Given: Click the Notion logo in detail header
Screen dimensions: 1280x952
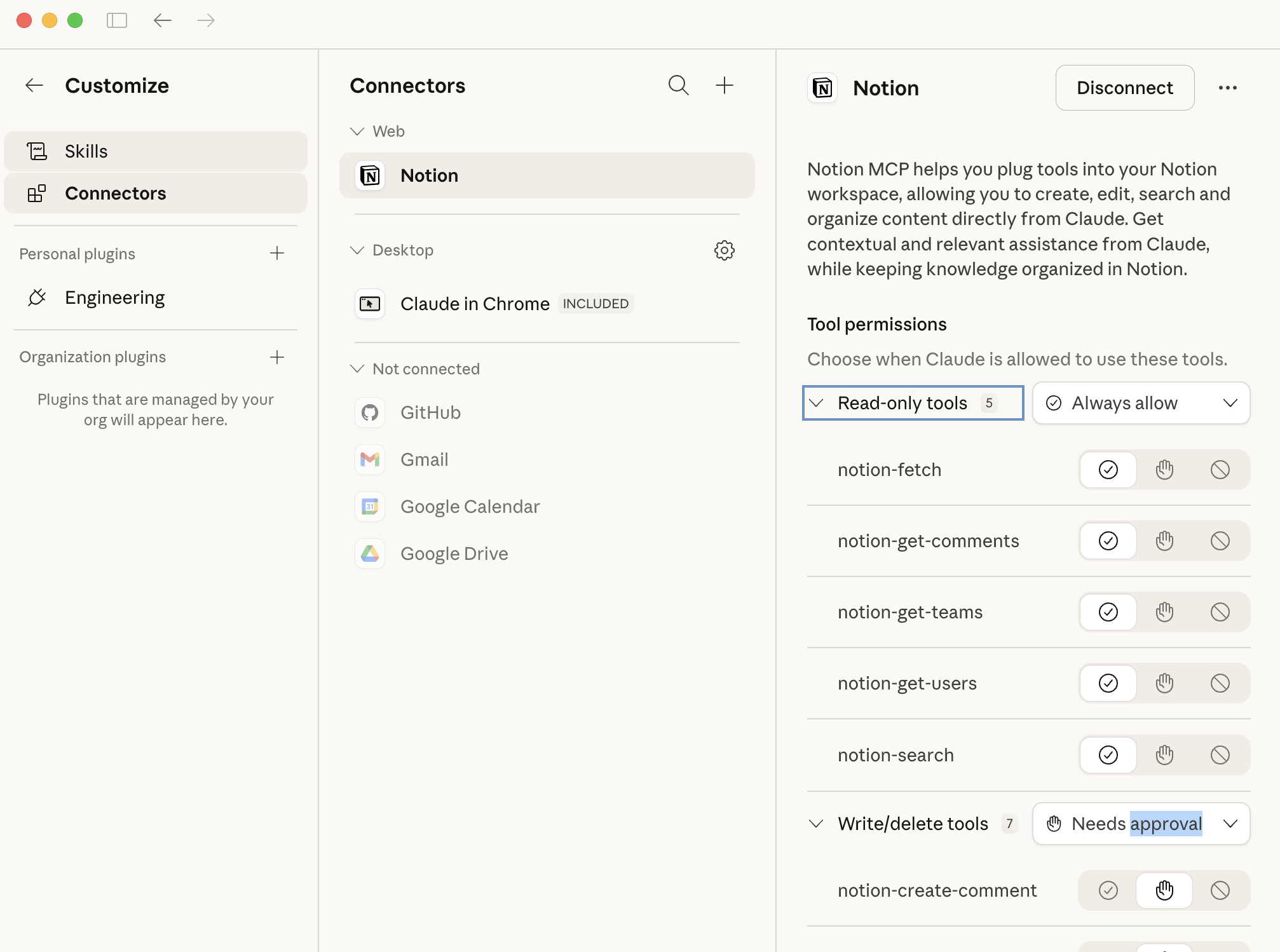Looking at the screenshot, I should (822, 88).
